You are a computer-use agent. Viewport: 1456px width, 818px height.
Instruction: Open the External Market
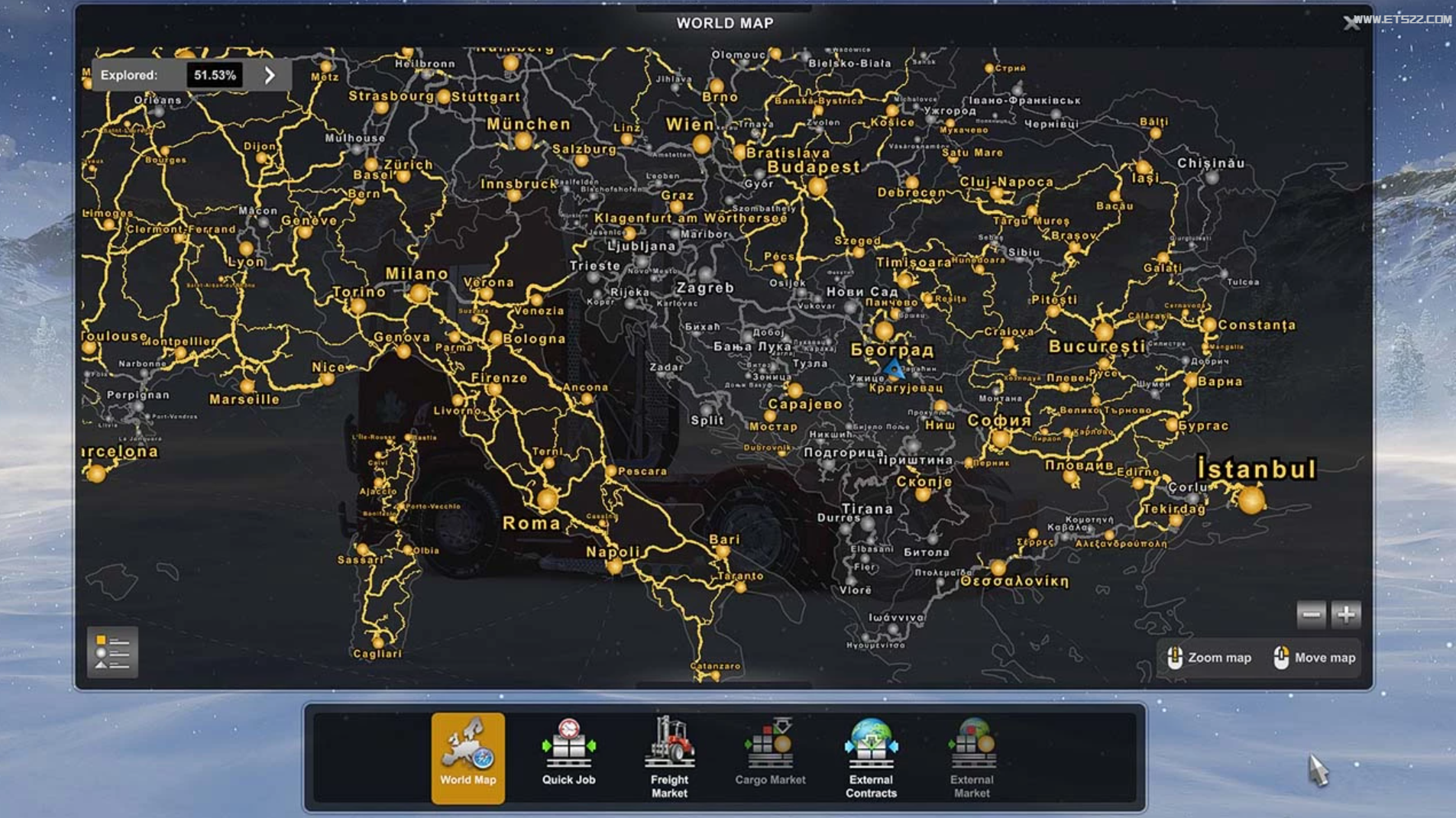tap(972, 758)
